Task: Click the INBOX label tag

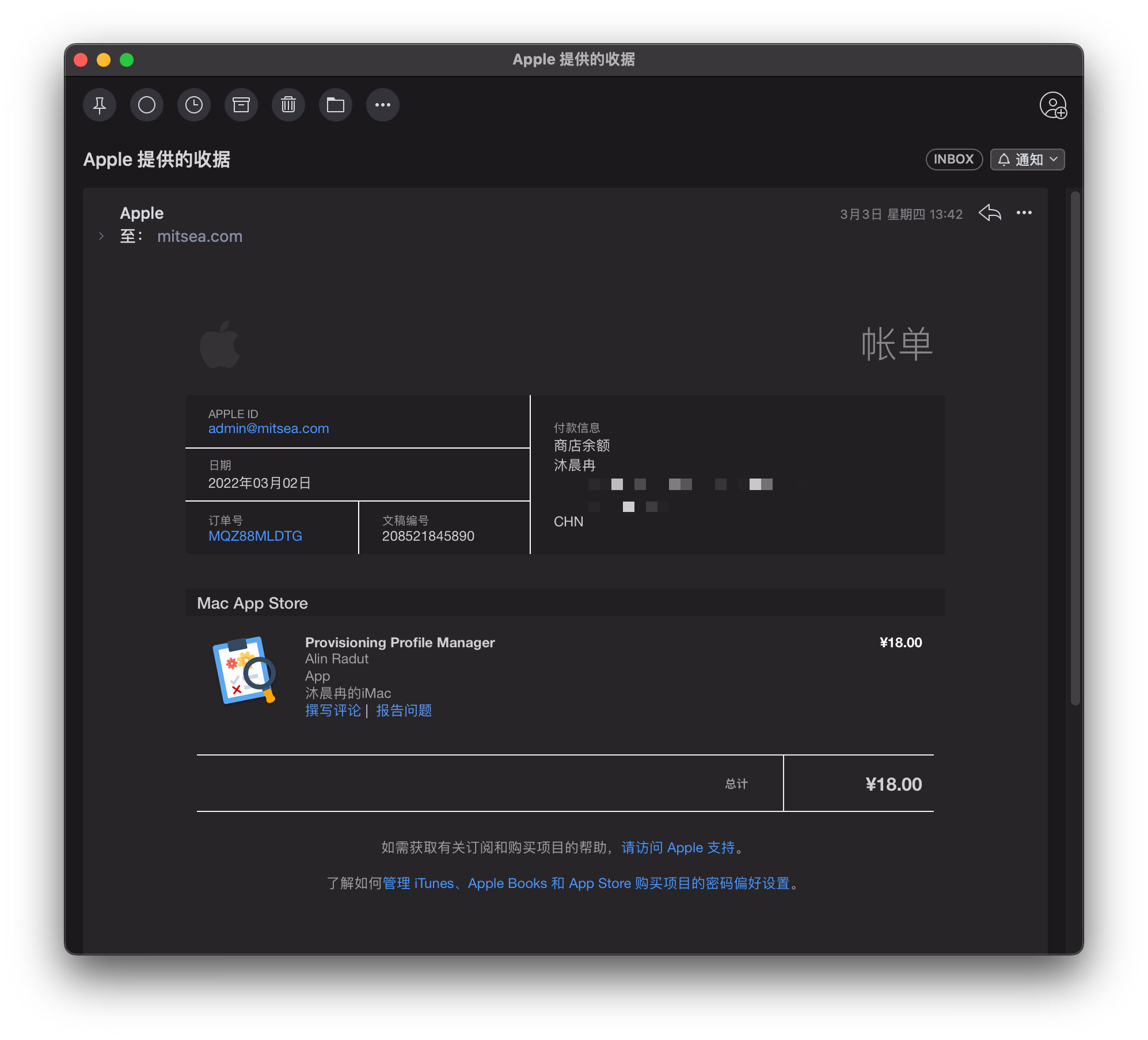Action: [x=953, y=160]
